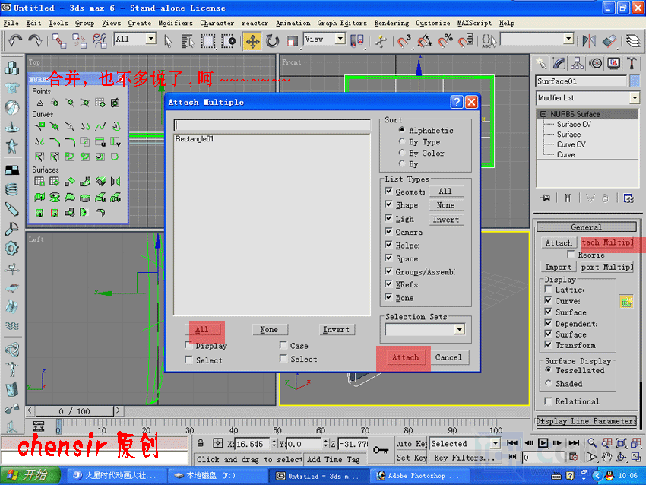Click the help question mark in Attach Multiple dialog
The image size is (646, 485).
click(x=456, y=102)
